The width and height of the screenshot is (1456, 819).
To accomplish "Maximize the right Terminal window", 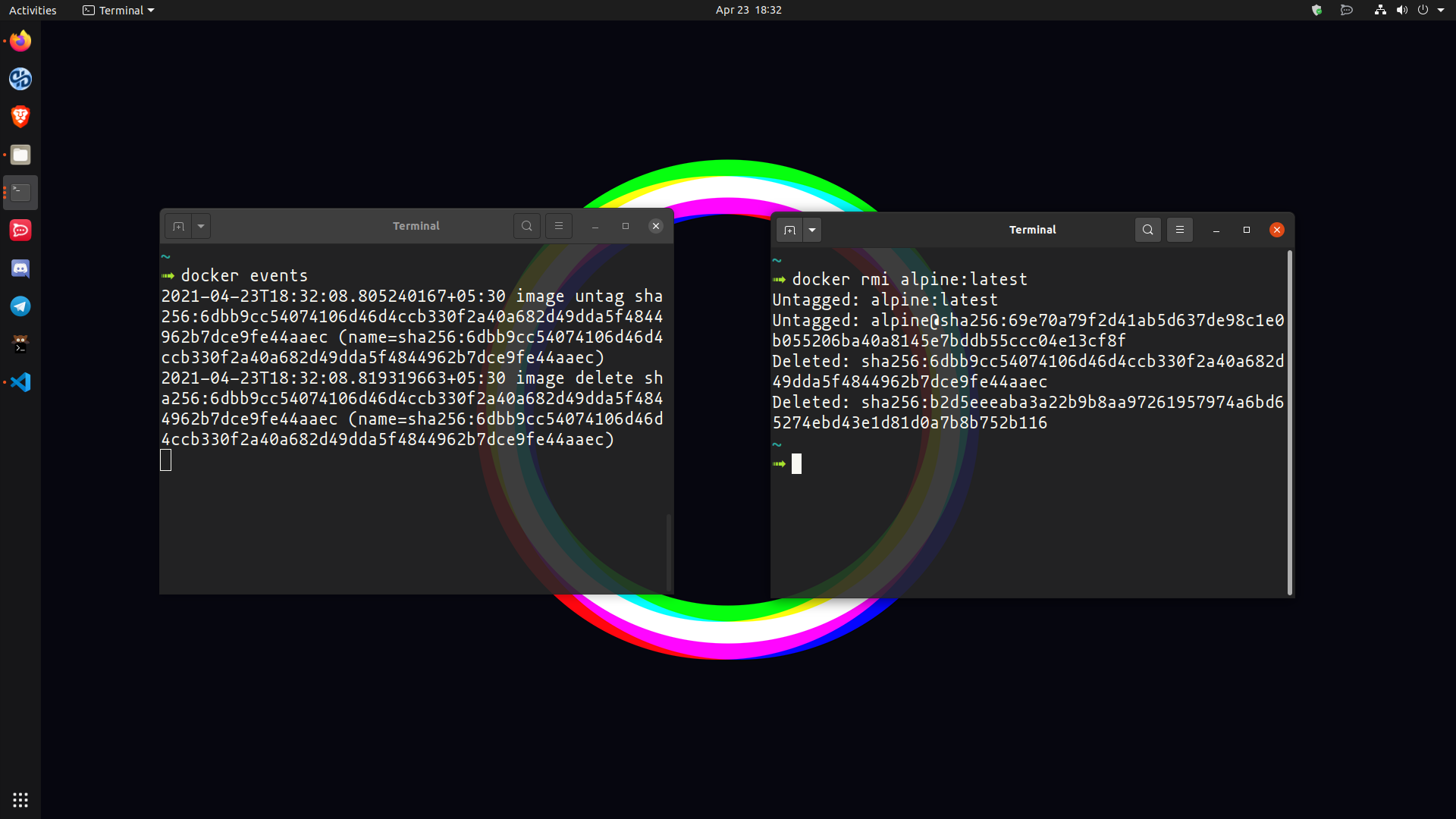I will pos(1247,230).
